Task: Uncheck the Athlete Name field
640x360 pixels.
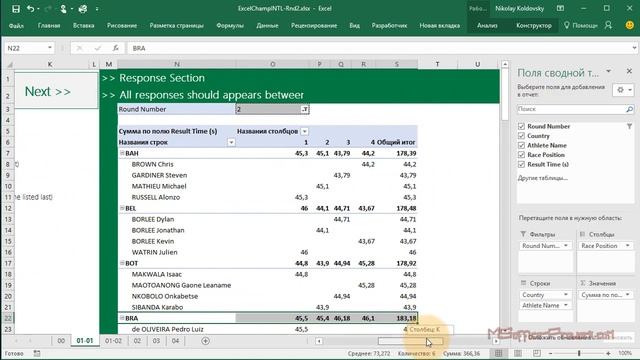Action: tap(521, 145)
